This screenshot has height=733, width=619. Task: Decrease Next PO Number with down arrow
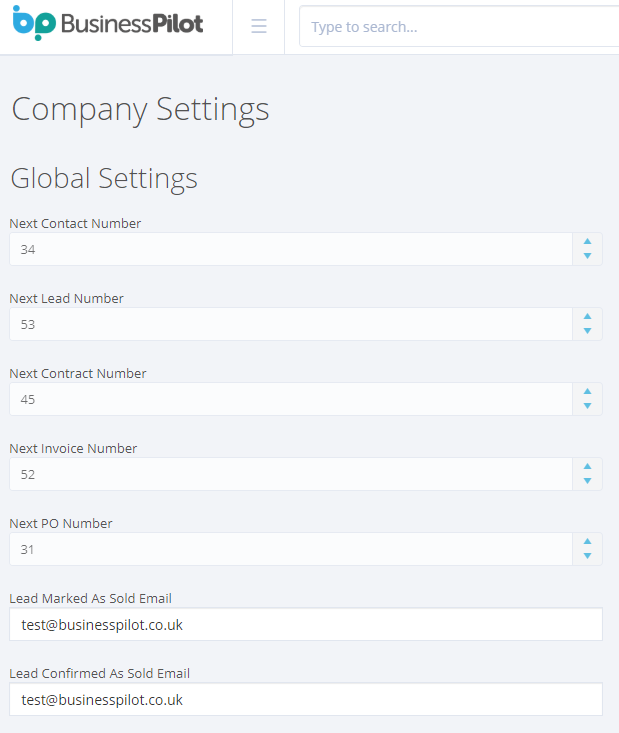pyautogui.click(x=588, y=556)
